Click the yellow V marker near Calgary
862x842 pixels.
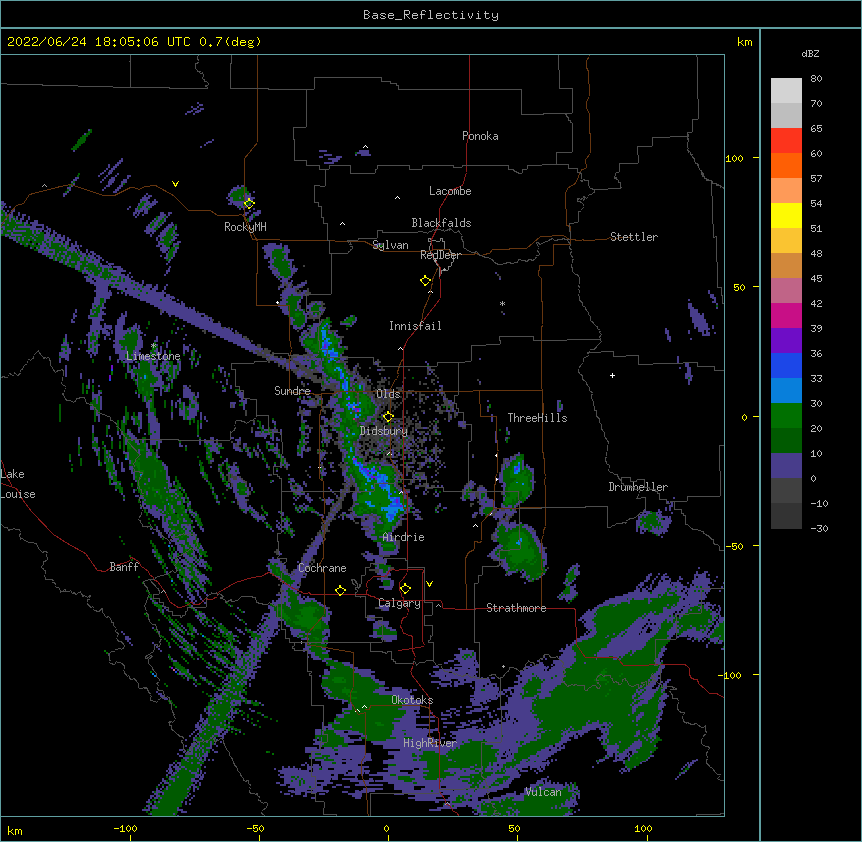point(429,584)
